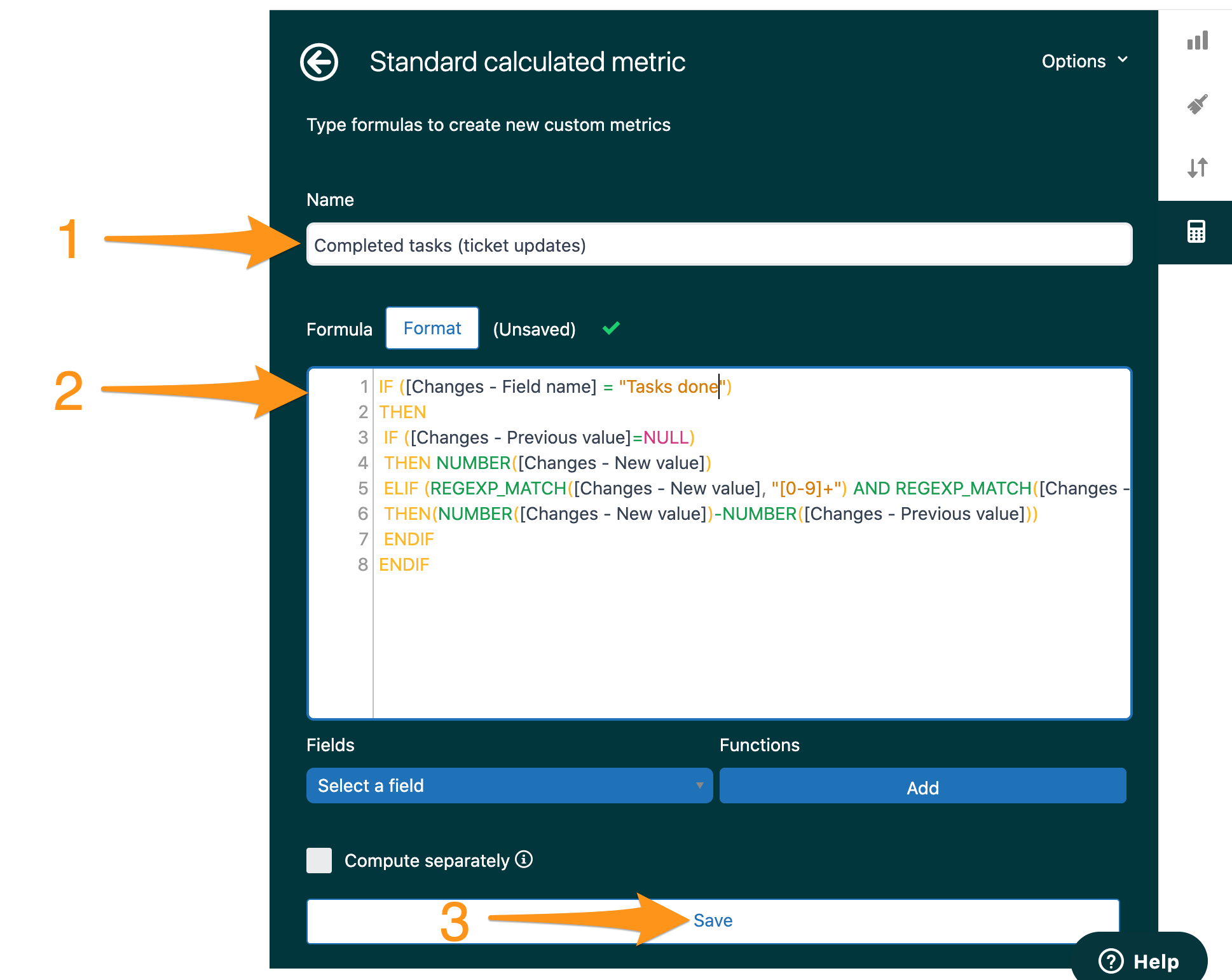This screenshot has width=1232, height=980.
Task: Expand the Select a field dropdown
Action: tap(509, 786)
